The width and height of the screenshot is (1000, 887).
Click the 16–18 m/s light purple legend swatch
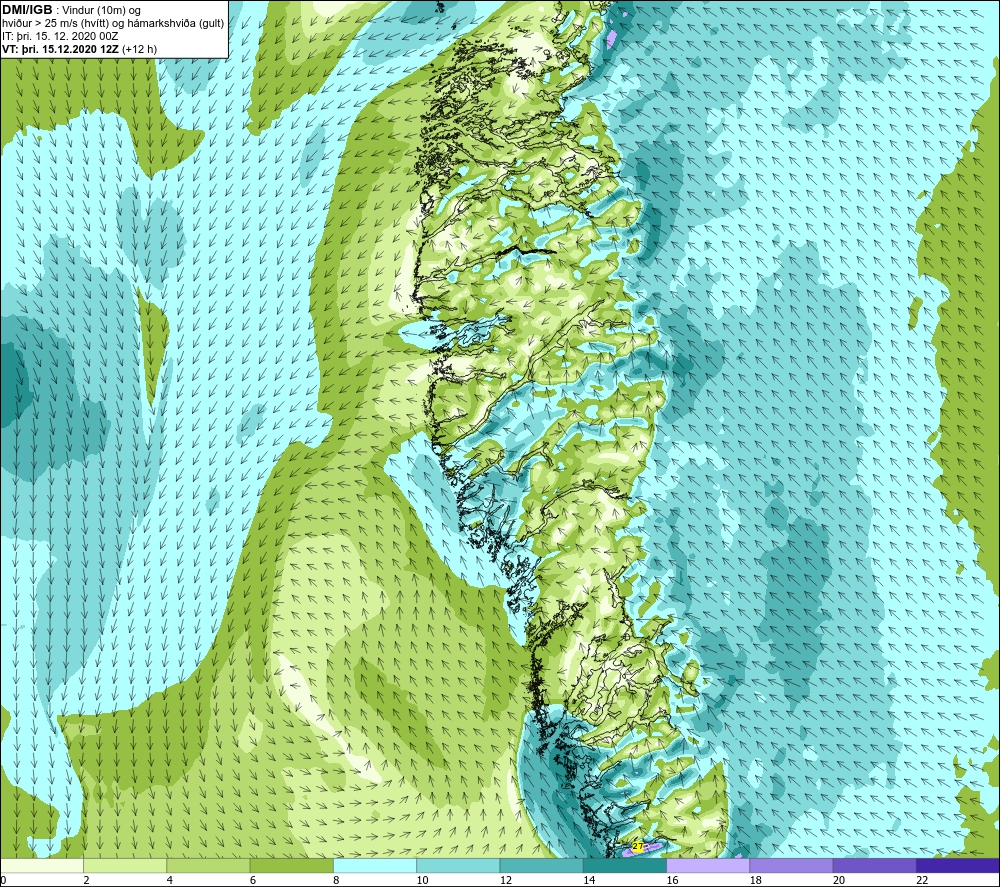(708, 865)
